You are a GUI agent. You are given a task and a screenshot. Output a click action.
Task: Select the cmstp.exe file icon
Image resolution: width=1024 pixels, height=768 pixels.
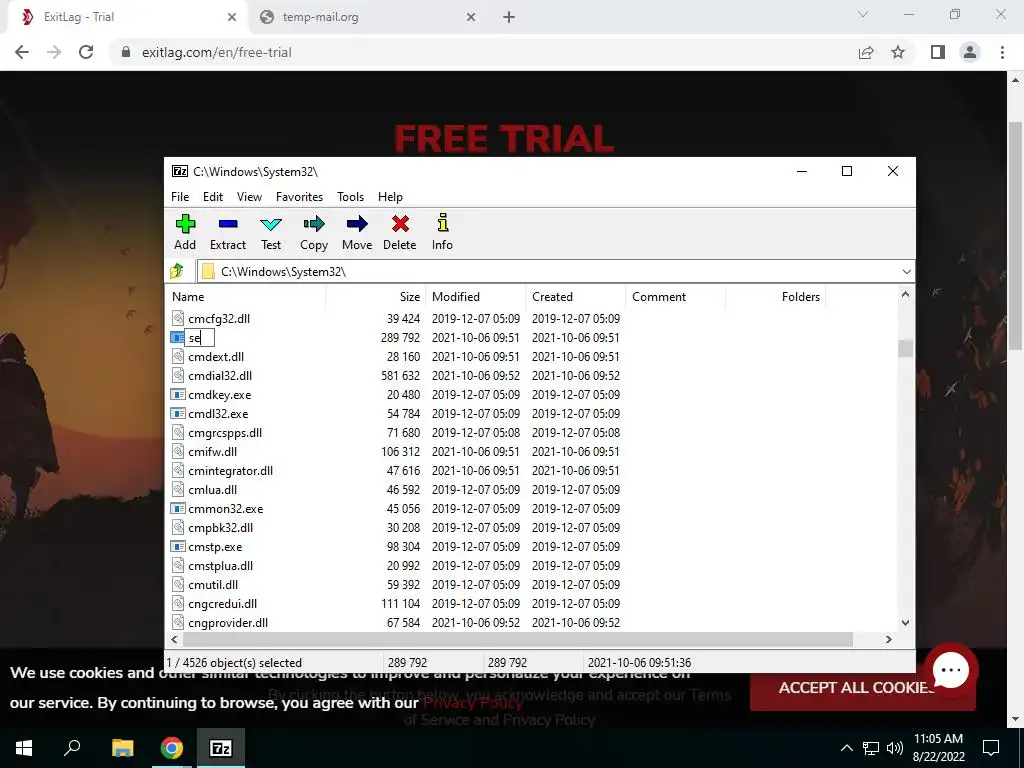178,547
